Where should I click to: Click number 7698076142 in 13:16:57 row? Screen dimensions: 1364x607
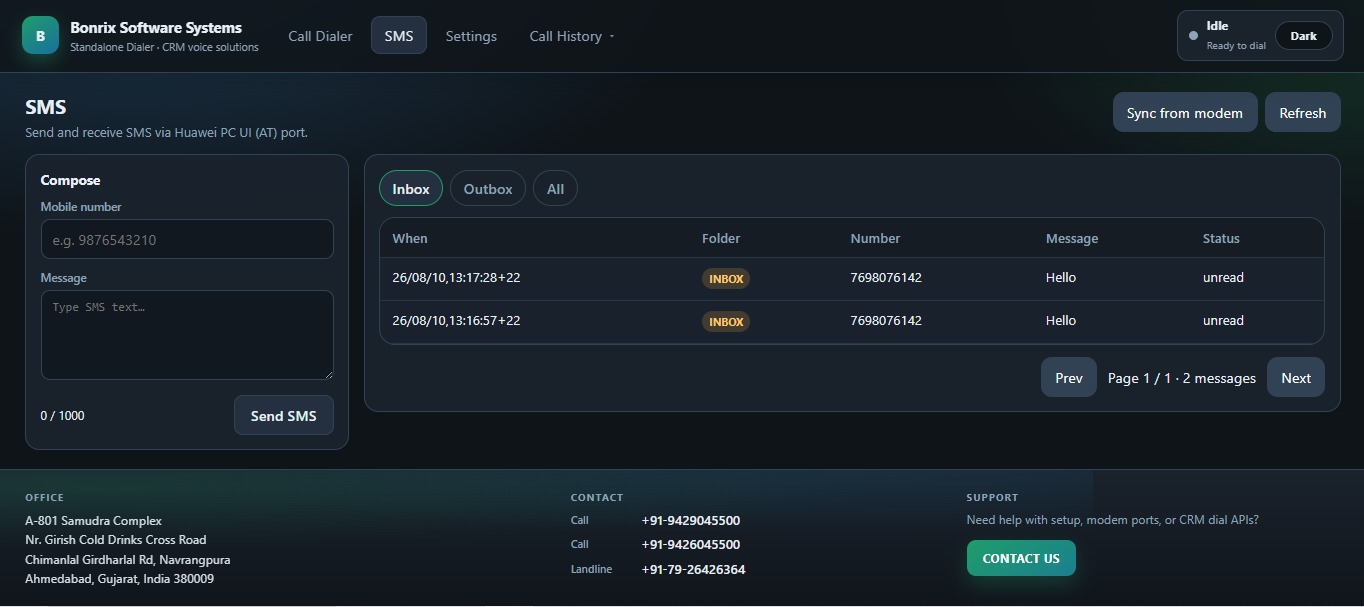[x=886, y=321]
